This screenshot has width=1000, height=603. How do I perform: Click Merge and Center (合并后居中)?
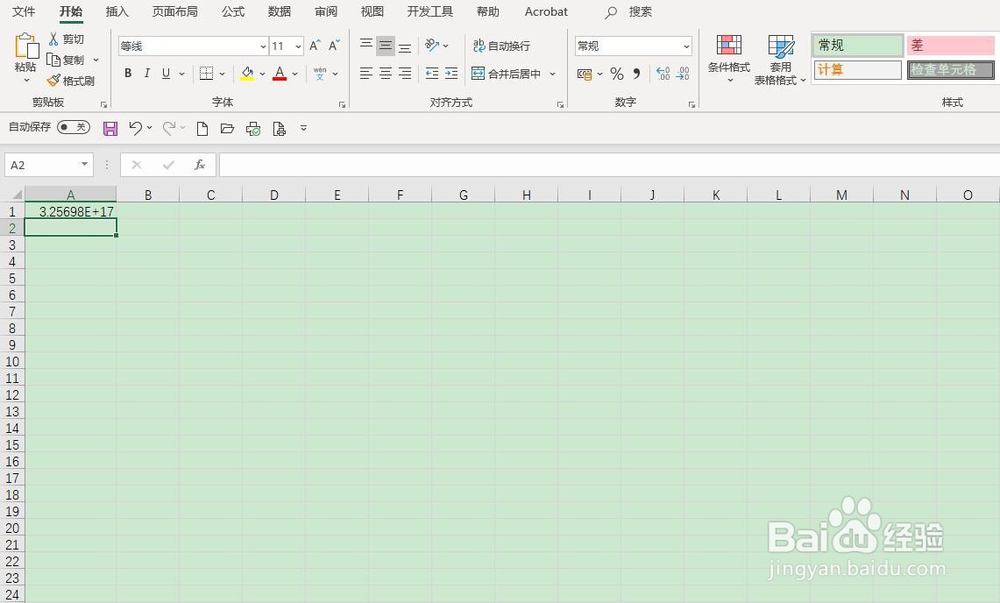[x=506, y=74]
